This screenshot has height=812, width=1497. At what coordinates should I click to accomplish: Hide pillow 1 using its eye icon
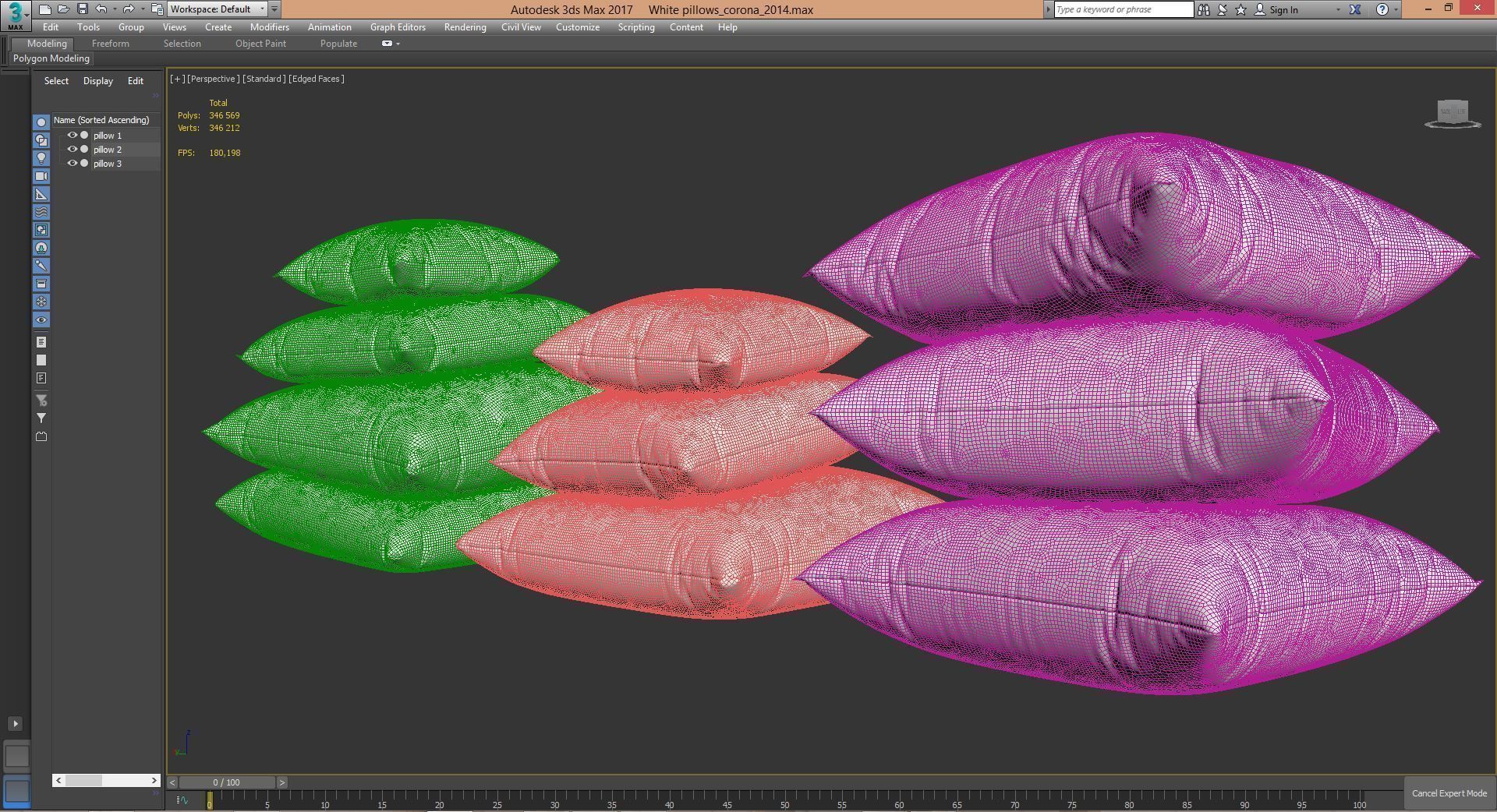[x=73, y=135]
